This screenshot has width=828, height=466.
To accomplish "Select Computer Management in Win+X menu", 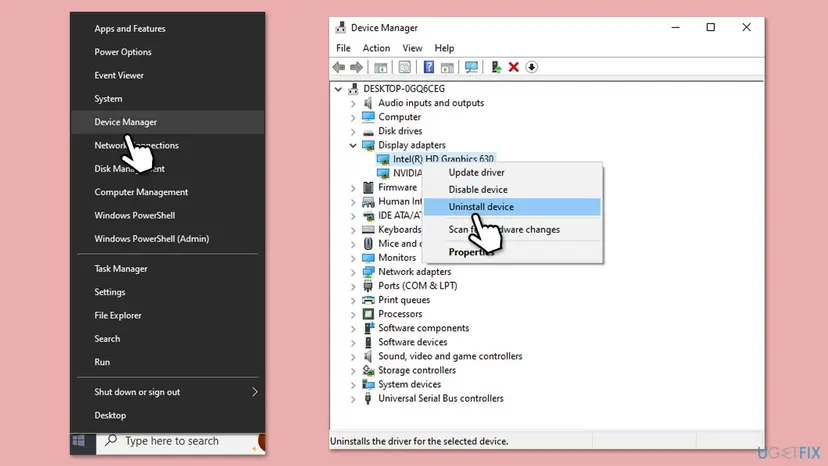I will click(x=168, y=192).
